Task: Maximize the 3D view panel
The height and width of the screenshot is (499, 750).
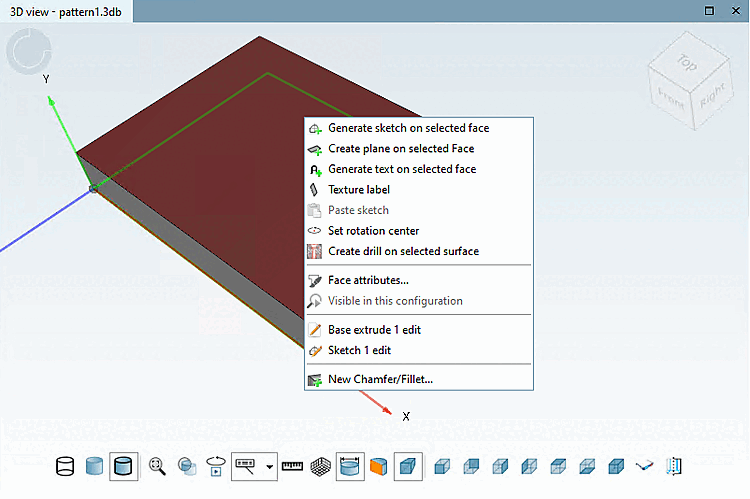Action: pyautogui.click(x=709, y=11)
